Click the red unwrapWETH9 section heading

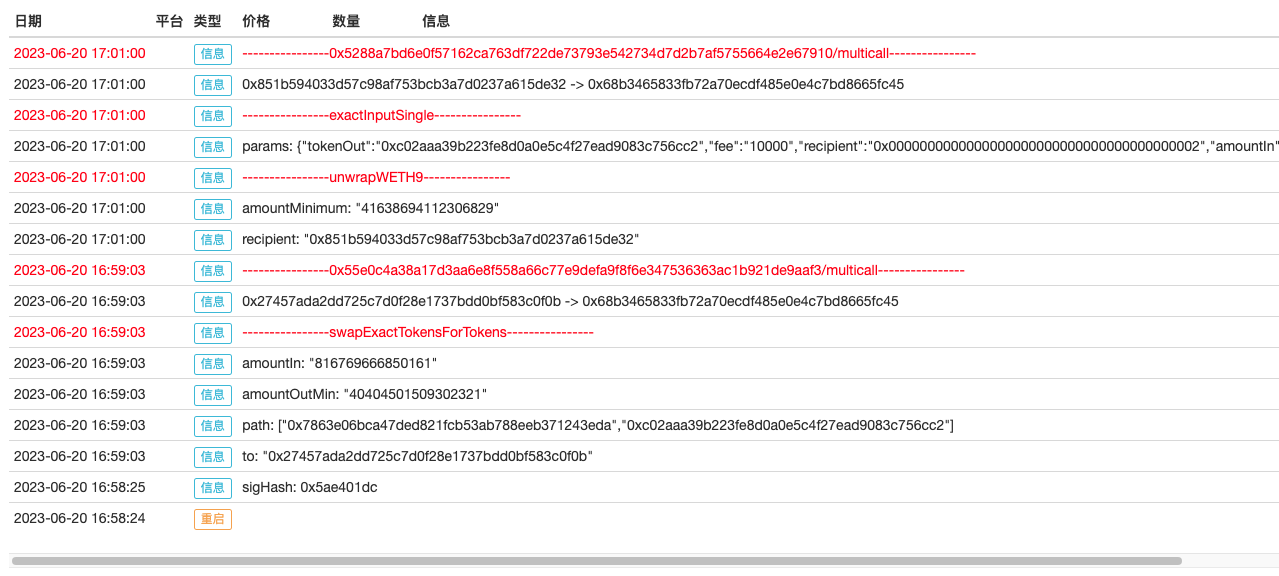pos(376,177)
